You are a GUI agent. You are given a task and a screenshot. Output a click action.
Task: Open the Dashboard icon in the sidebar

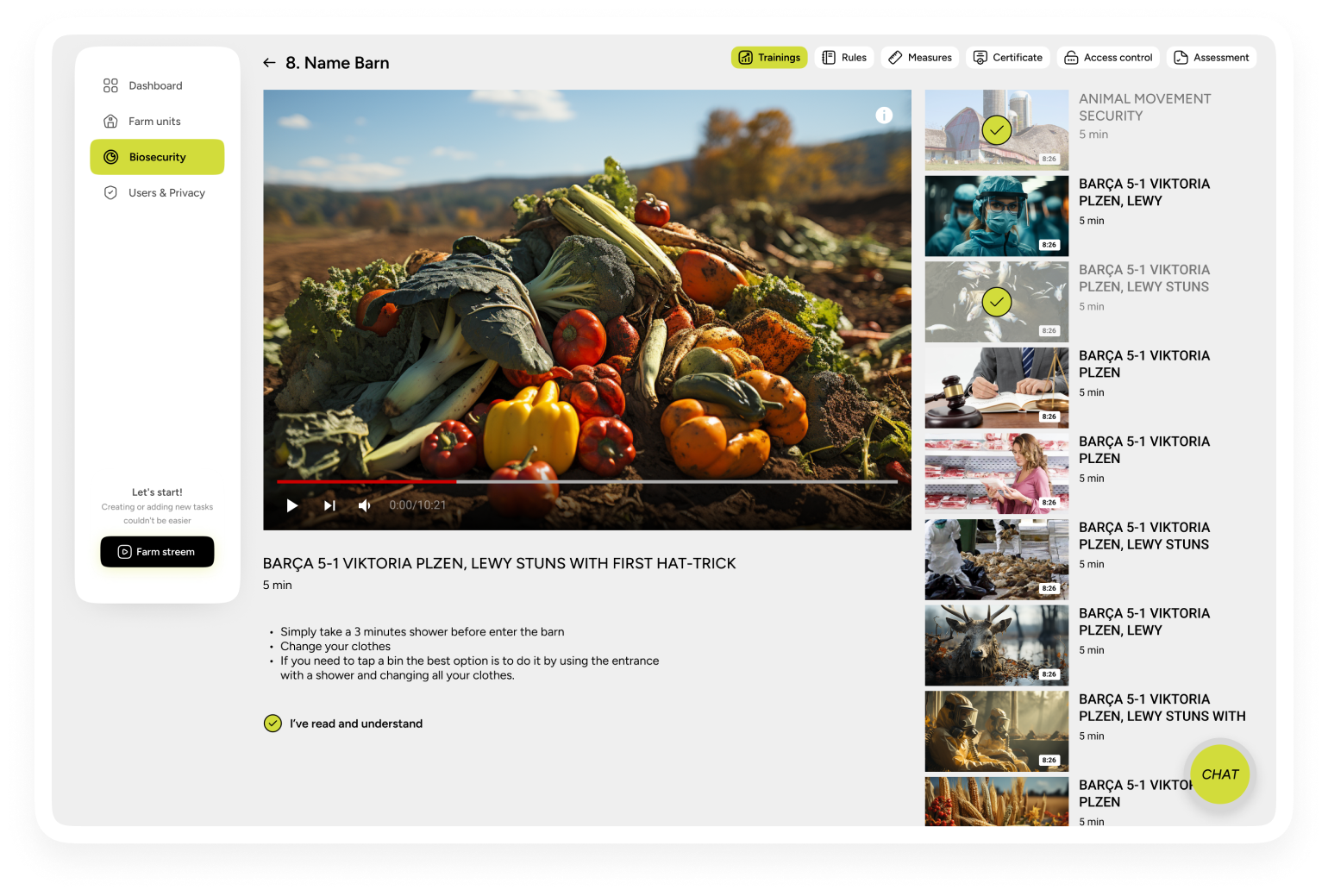pos(110,85)
